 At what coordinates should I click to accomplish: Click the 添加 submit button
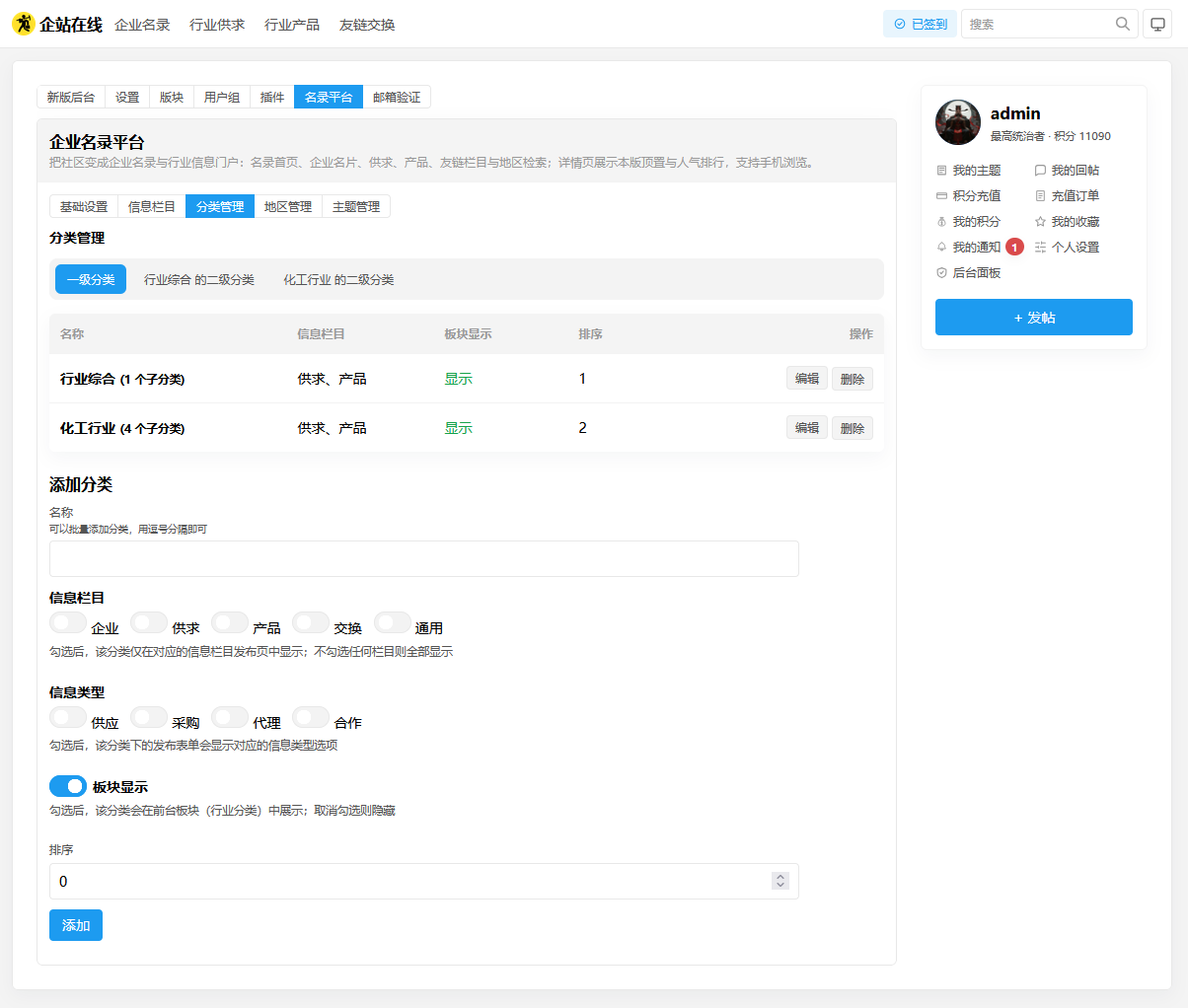pos(76,925)
